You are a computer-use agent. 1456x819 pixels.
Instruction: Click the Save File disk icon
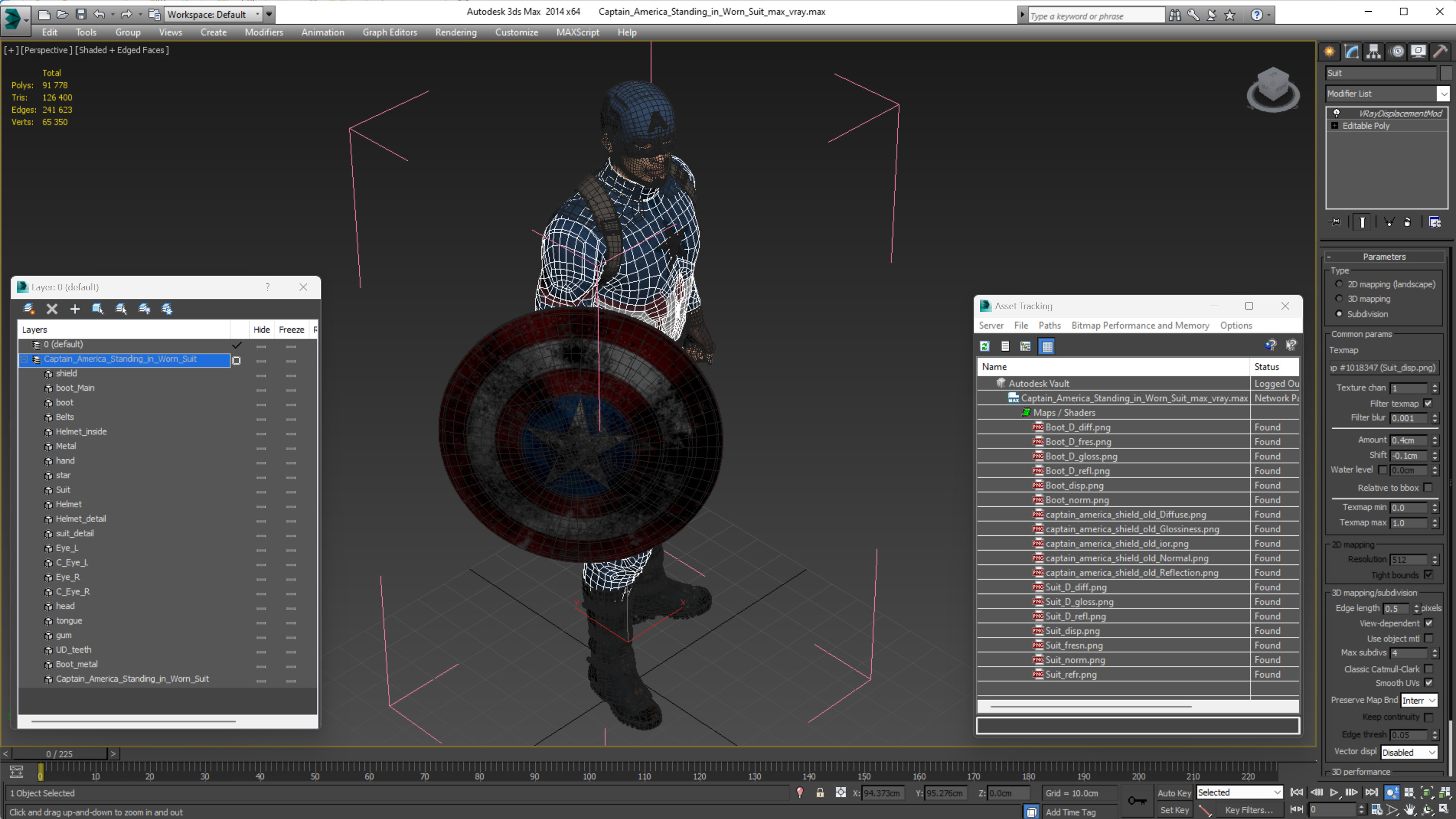point(81,14)
